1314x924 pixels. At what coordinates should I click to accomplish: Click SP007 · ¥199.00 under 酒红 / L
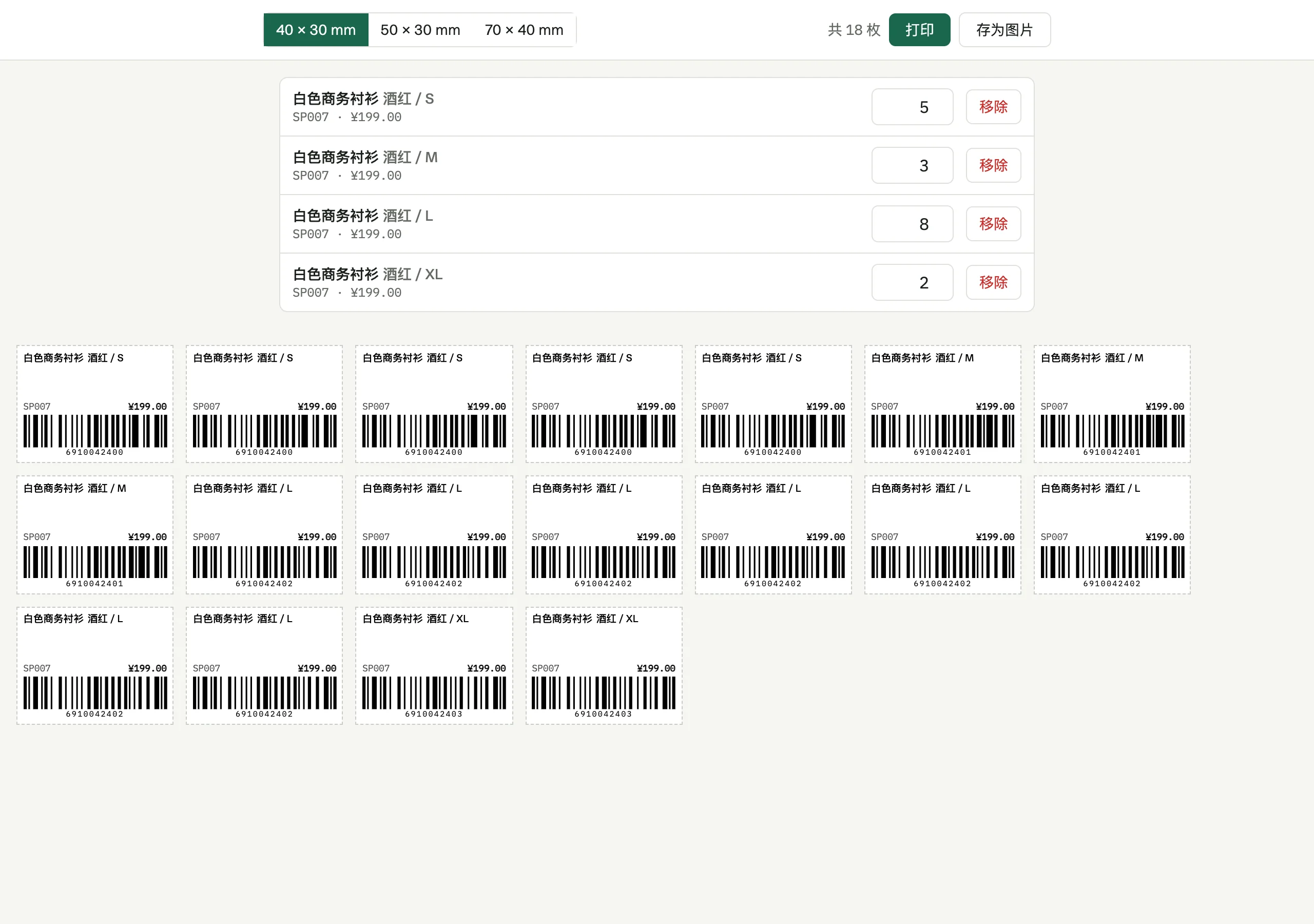pyautogui.click(x=347, y=234)
